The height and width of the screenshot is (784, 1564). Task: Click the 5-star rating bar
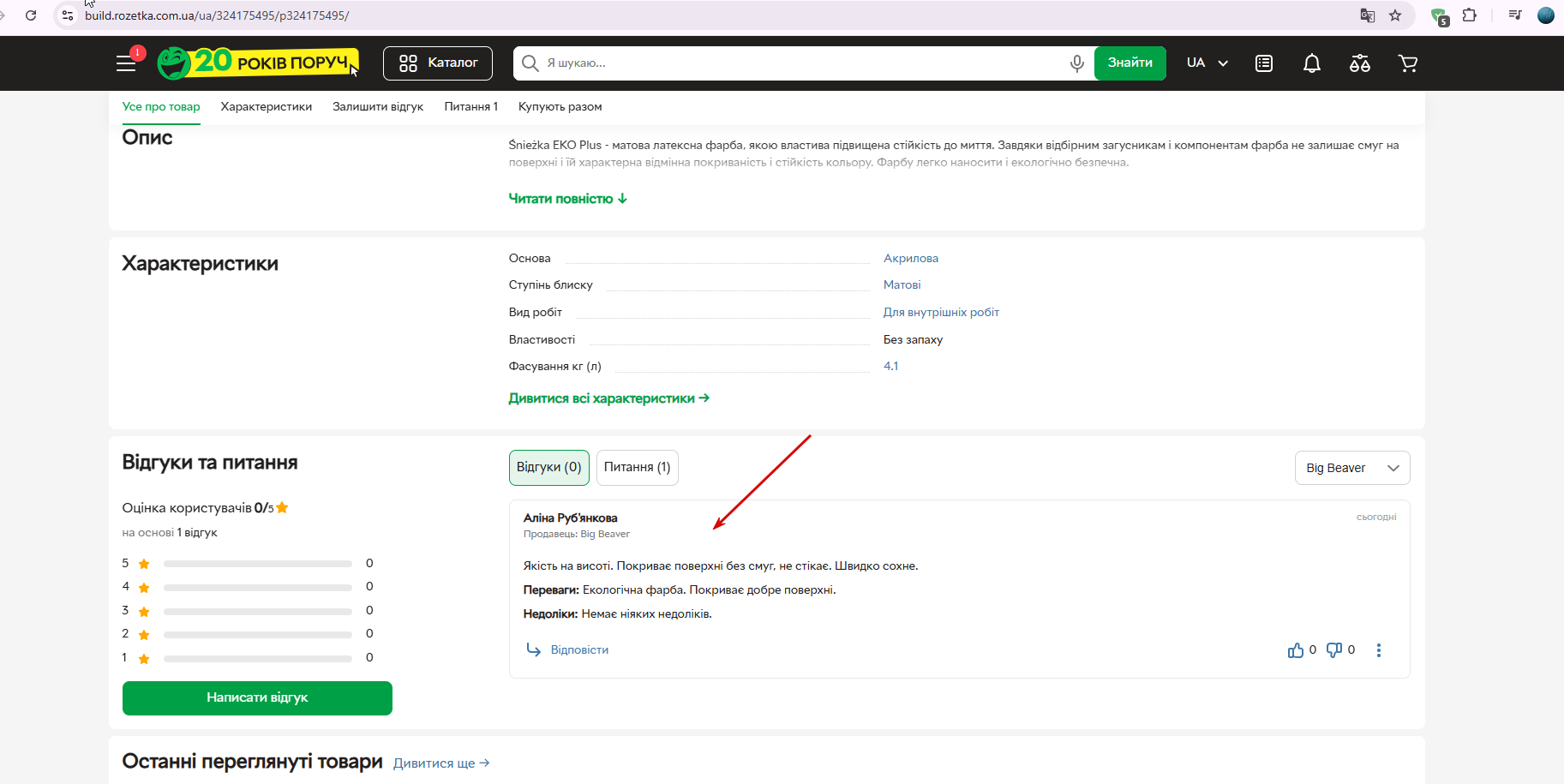(258, 564)
